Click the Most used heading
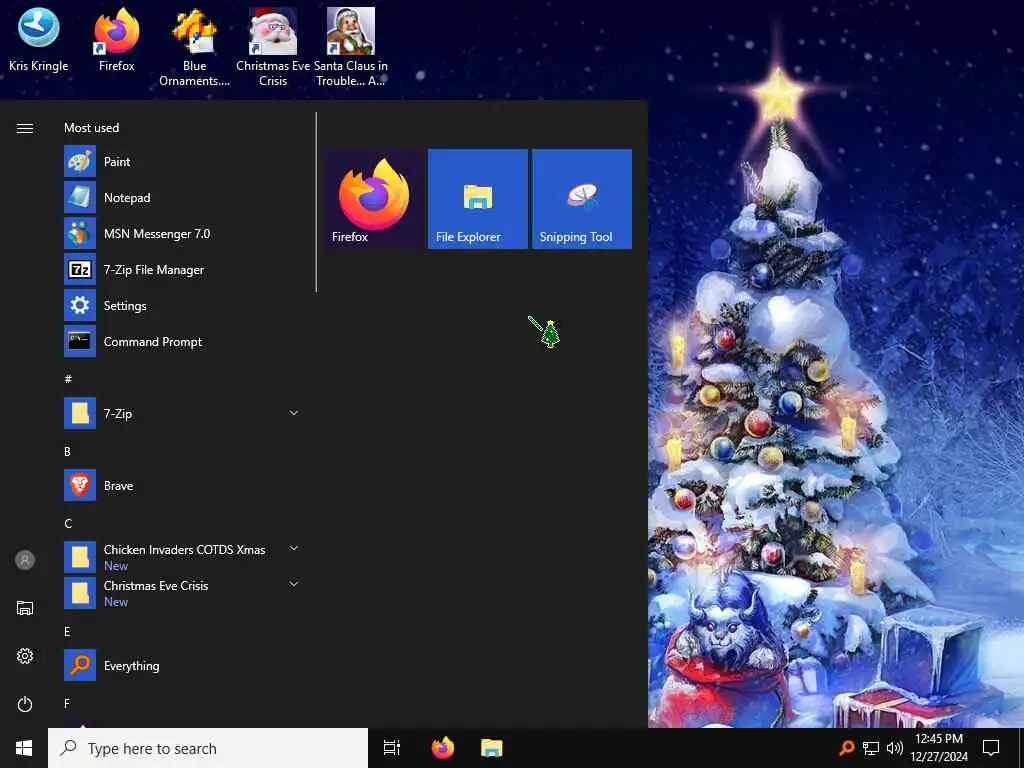 (91, 127)
